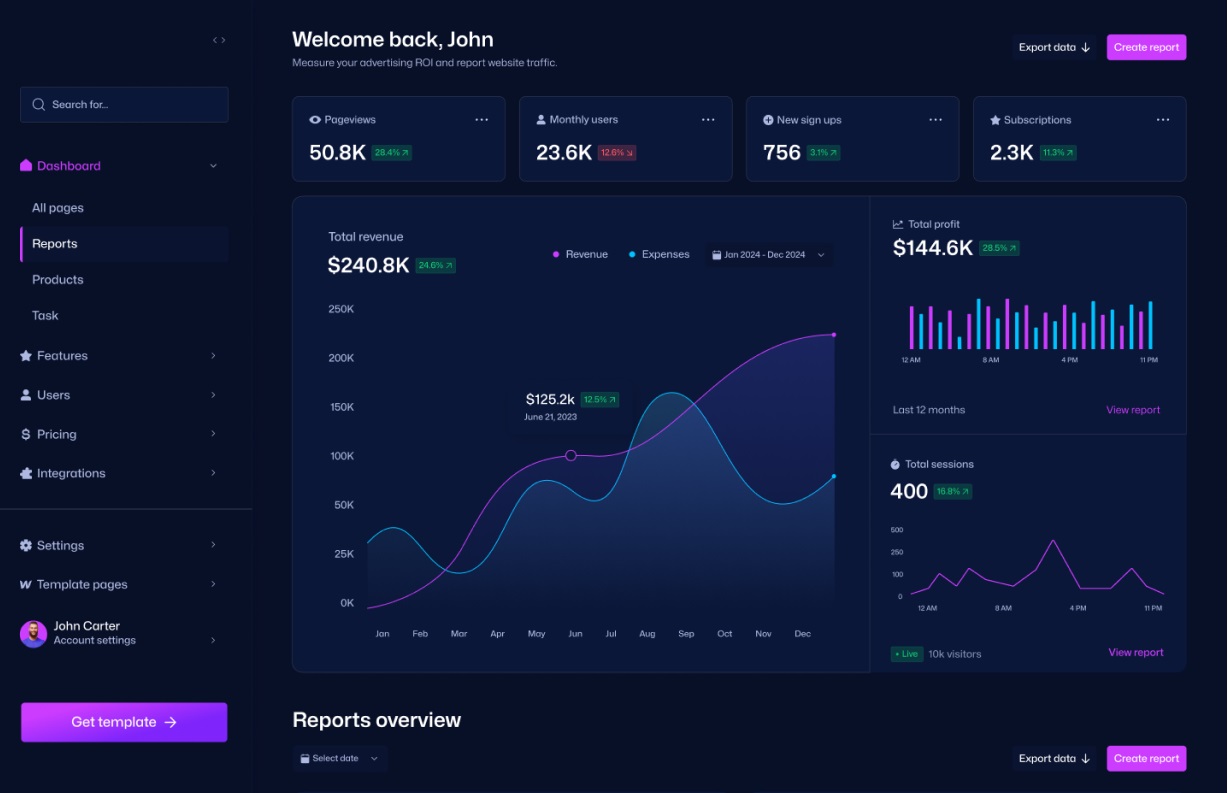
Task: Click the search magnifier icon
Action: [x=38, y=104]
